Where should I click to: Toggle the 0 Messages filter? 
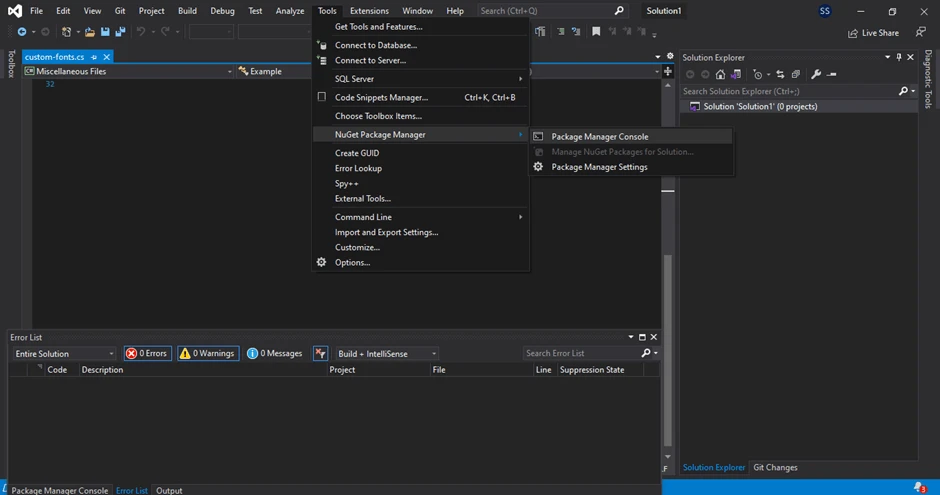click(274, 353)
